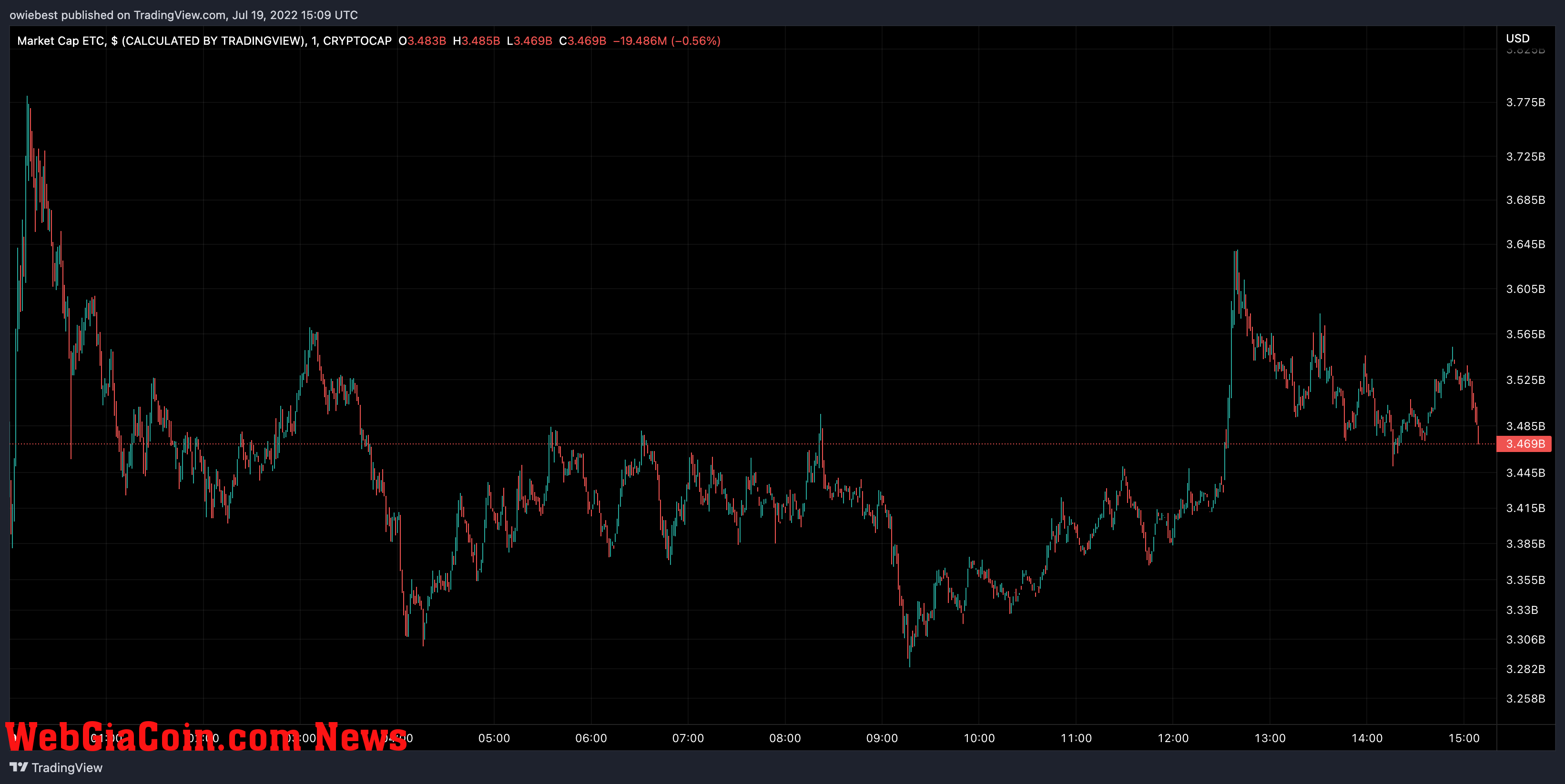Click the 13:00 time axis label
The height and width of the screenshot is (784, 1565).
[1270, 738]
